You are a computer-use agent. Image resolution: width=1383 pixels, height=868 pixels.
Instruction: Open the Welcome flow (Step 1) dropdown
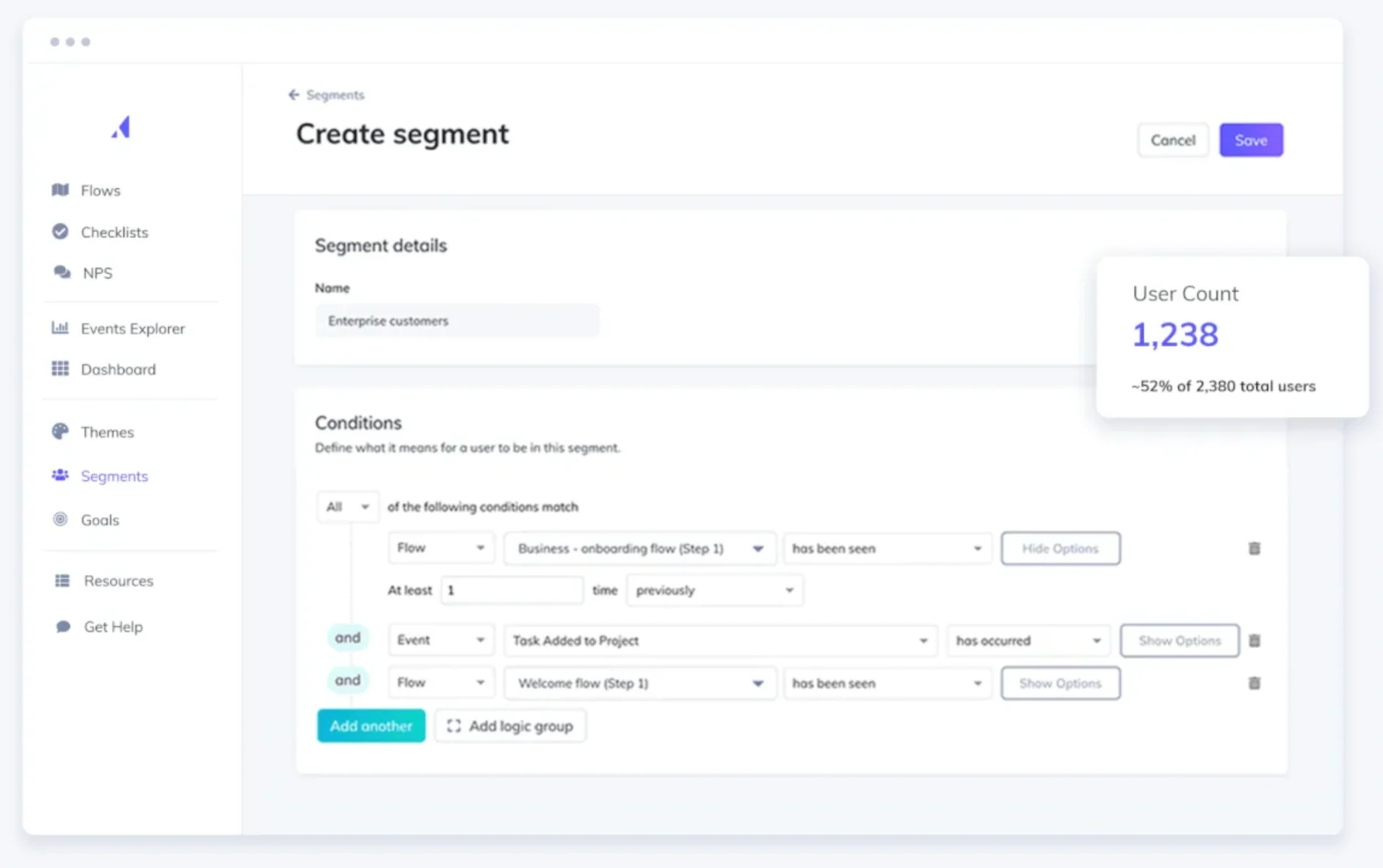pyautogui.click(x=639, y=683)
